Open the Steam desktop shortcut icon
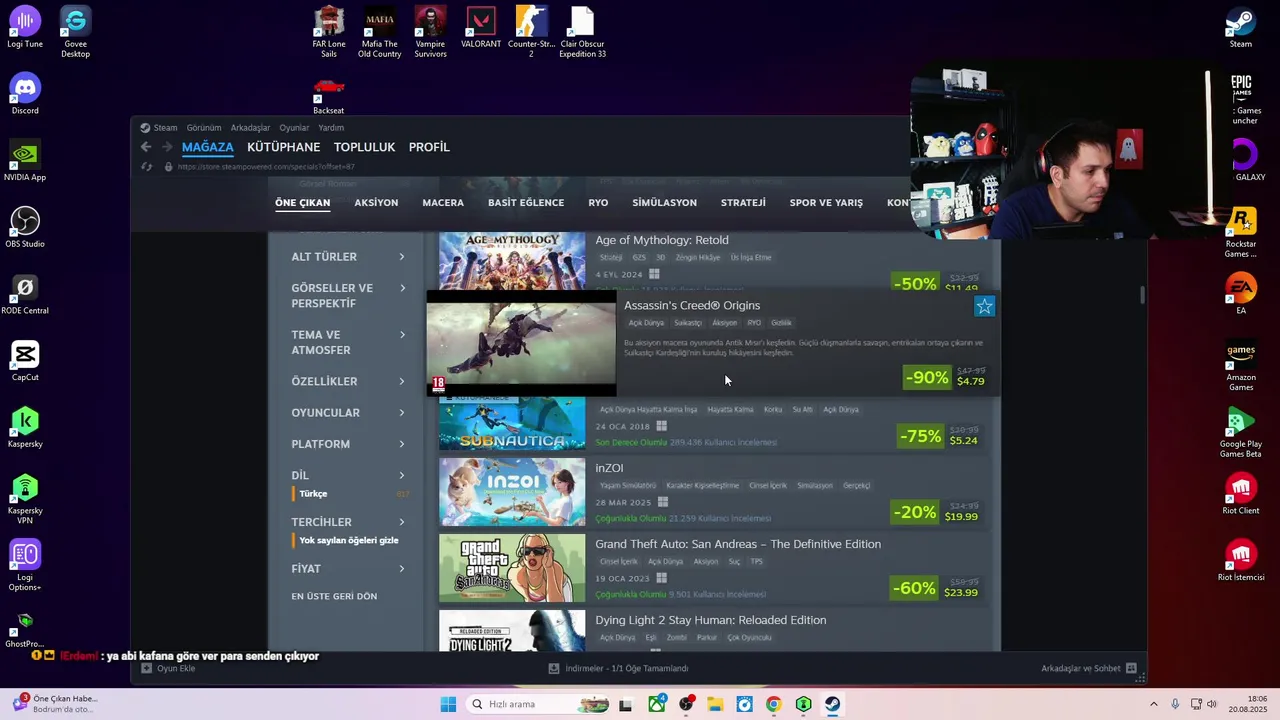Image resolution: width=1280 pixels, height=720 pixels. tap(1241, 27)
